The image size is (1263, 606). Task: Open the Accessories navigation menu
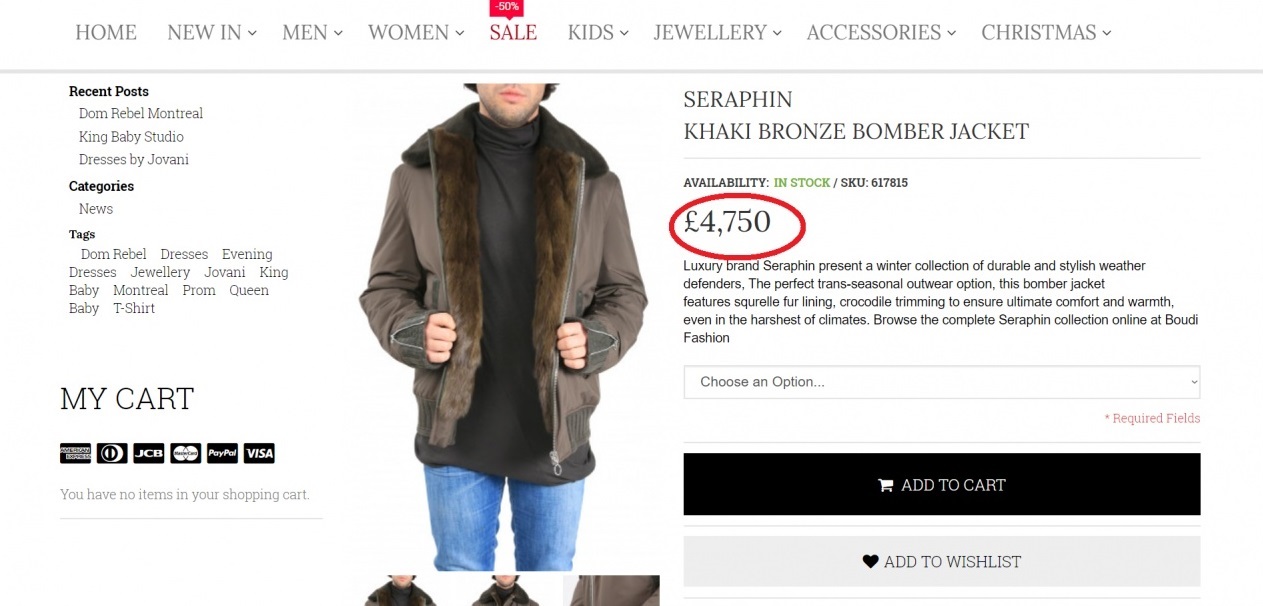tap(873, 33)
